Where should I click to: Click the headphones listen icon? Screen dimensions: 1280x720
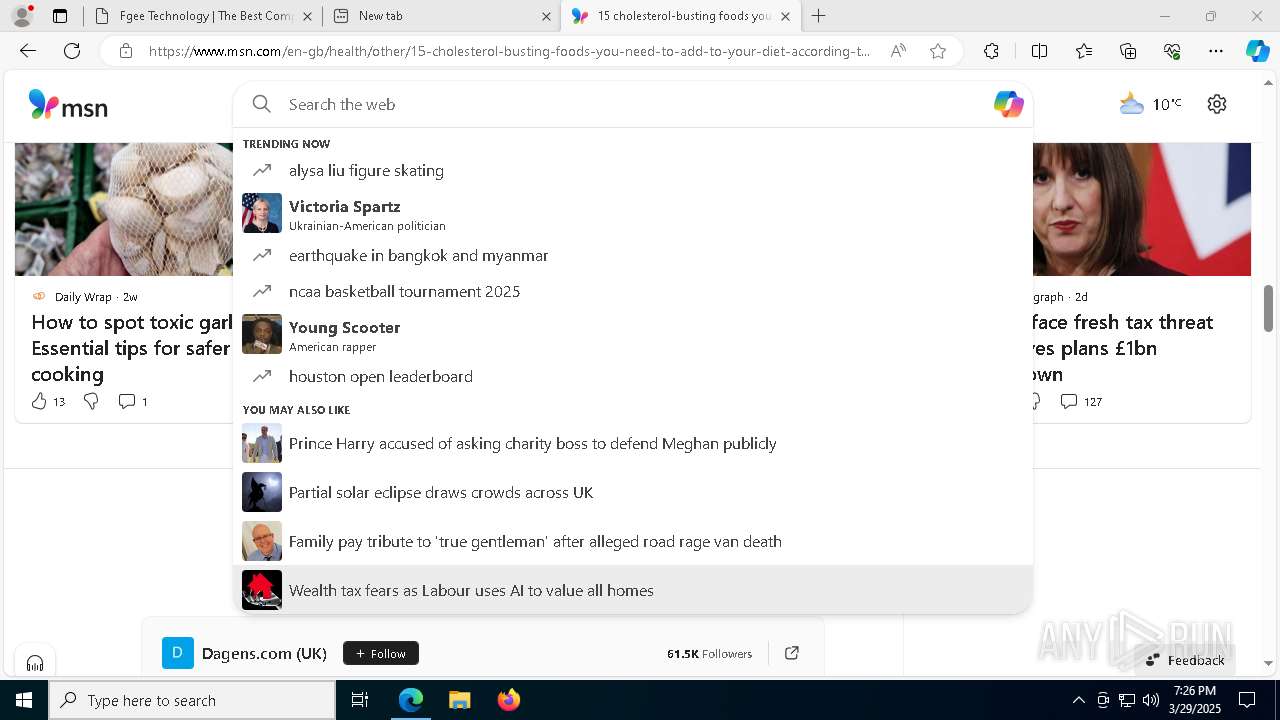35,663
